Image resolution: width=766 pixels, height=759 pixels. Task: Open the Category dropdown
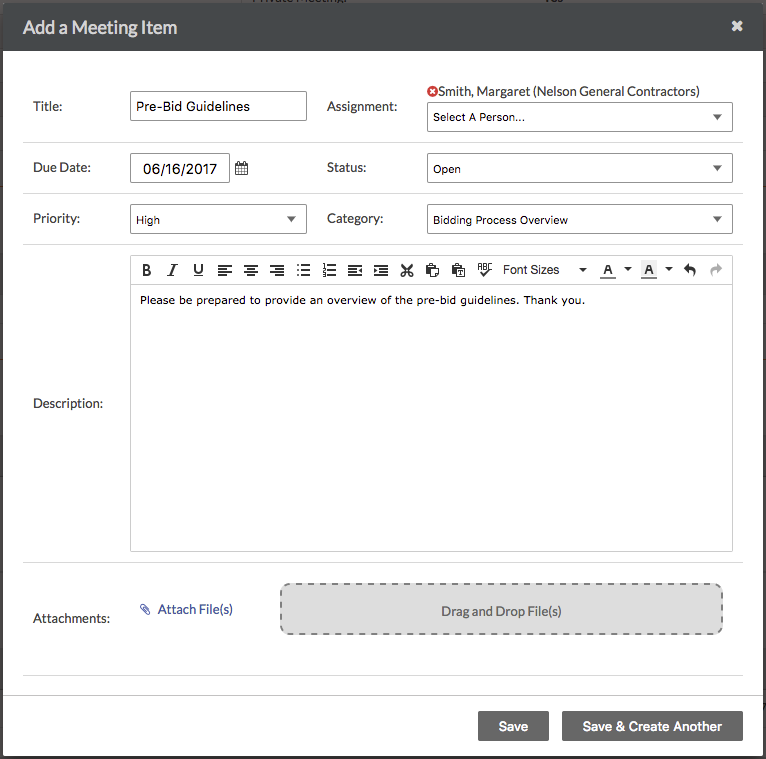pos(579,220)
